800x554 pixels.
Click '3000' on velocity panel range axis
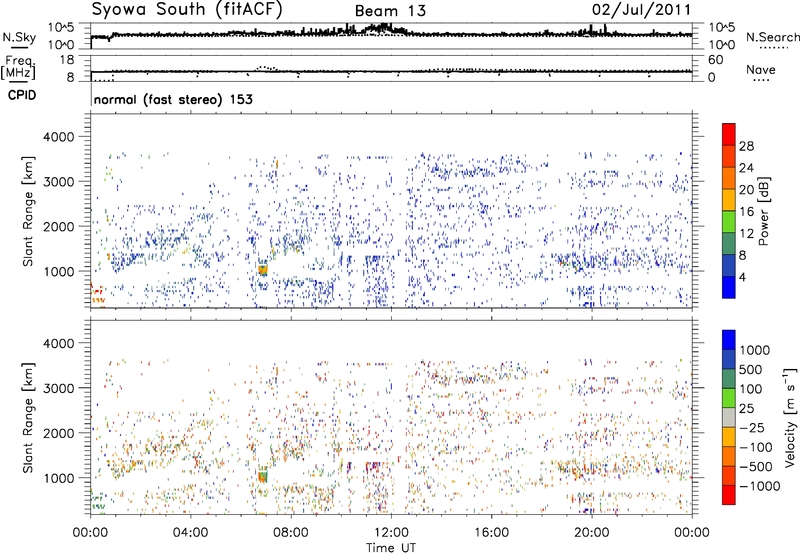pyautogui.click(x=58, y=388)
